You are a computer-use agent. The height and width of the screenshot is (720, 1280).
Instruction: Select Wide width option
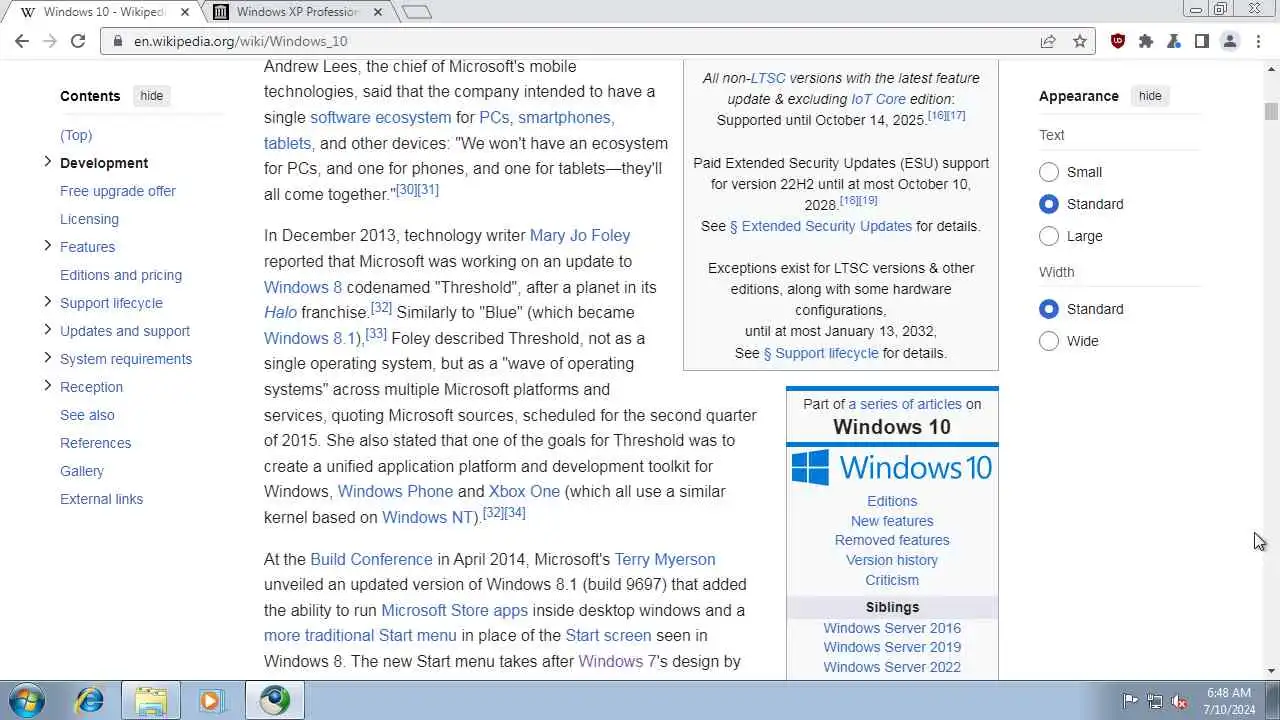[x=1049, y=341]
